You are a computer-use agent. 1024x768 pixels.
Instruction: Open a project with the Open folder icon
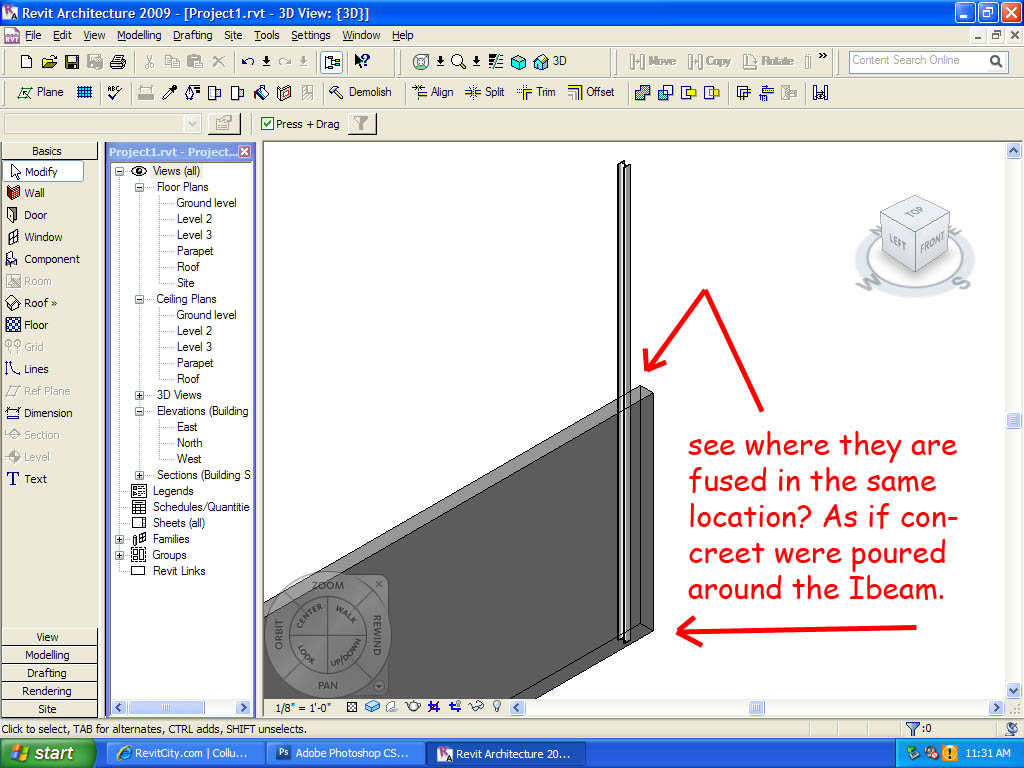pyautogui.click(x=49, y=61)
